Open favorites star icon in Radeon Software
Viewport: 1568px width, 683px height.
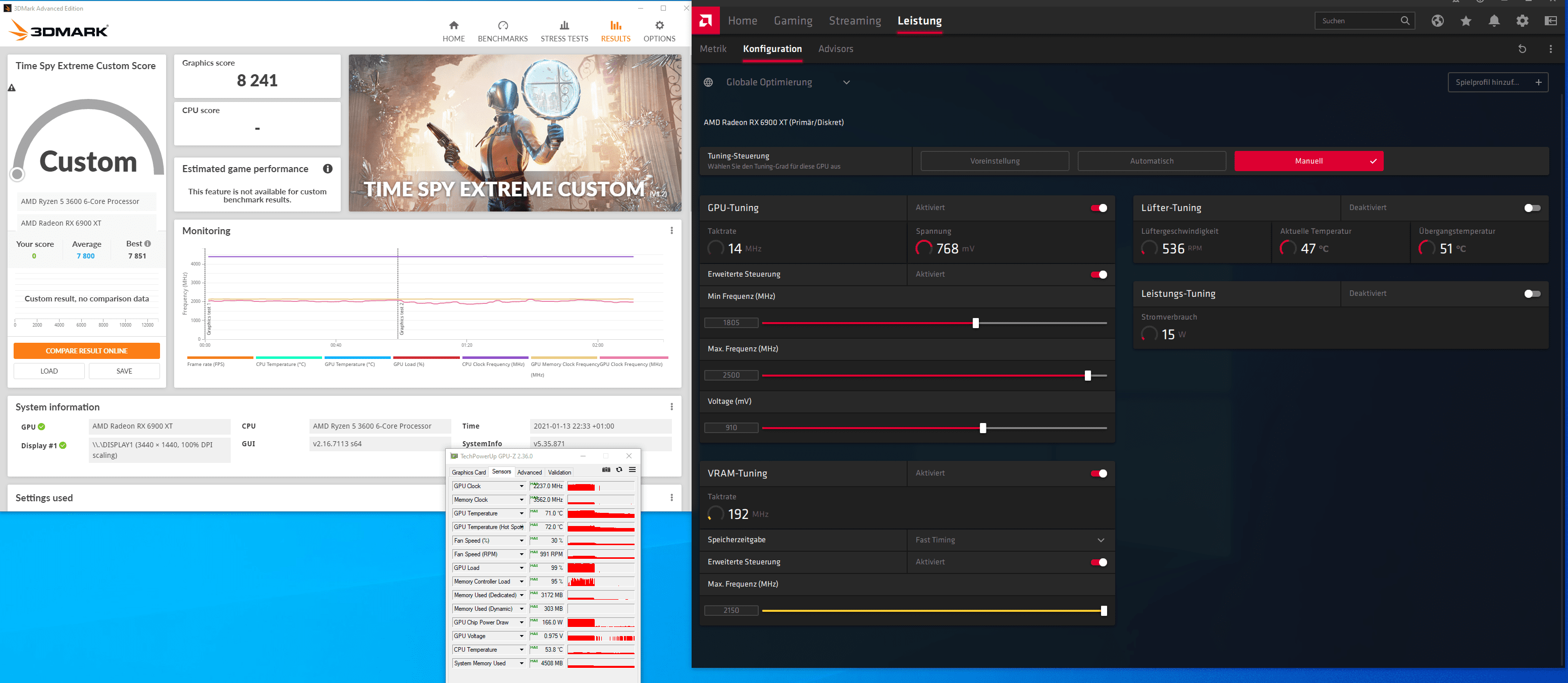point(1466,21)
